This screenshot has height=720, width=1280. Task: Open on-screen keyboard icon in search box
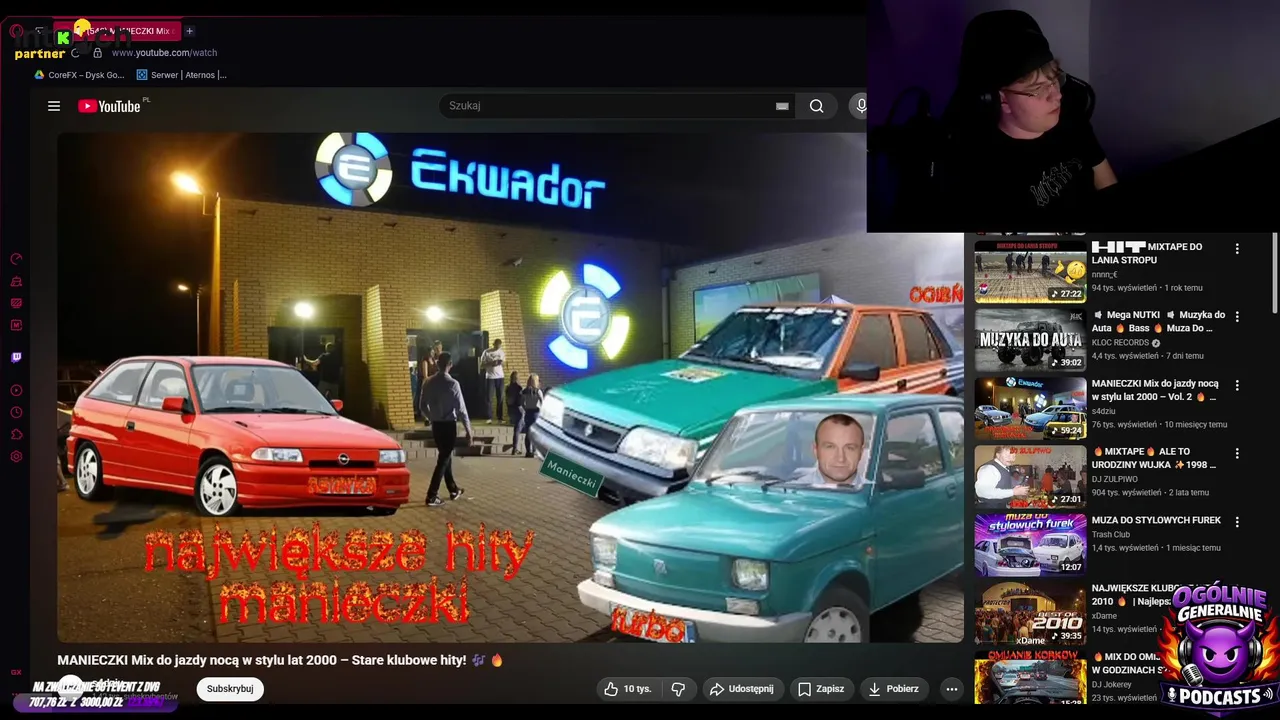click(x=782, y=106)
